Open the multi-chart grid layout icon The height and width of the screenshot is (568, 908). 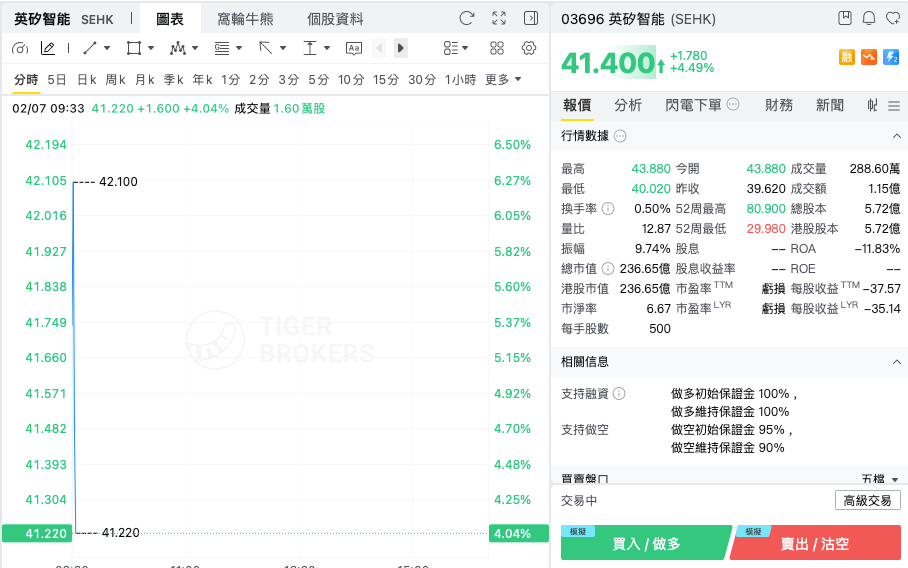pos(497,48)
